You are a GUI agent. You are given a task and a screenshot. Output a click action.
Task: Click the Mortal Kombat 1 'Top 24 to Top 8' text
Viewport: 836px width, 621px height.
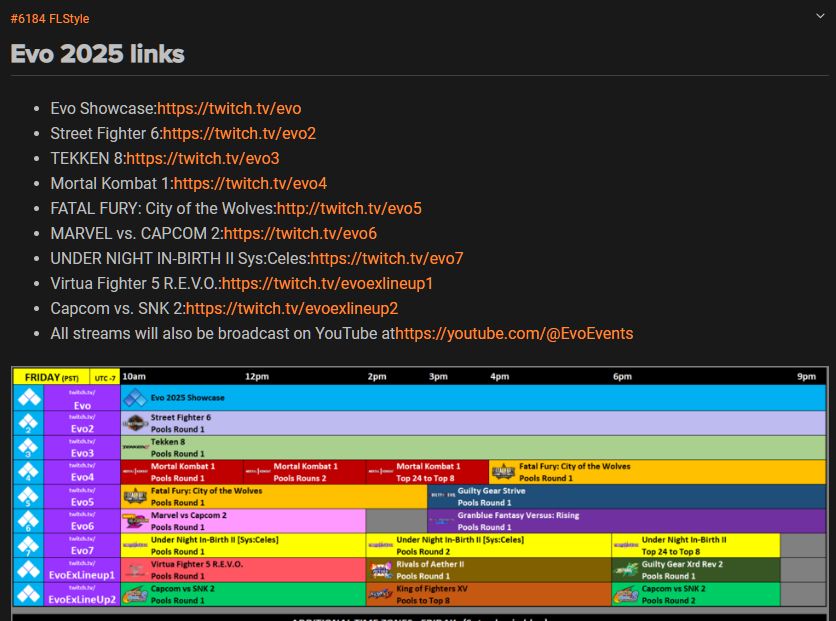tap(425, 478)
